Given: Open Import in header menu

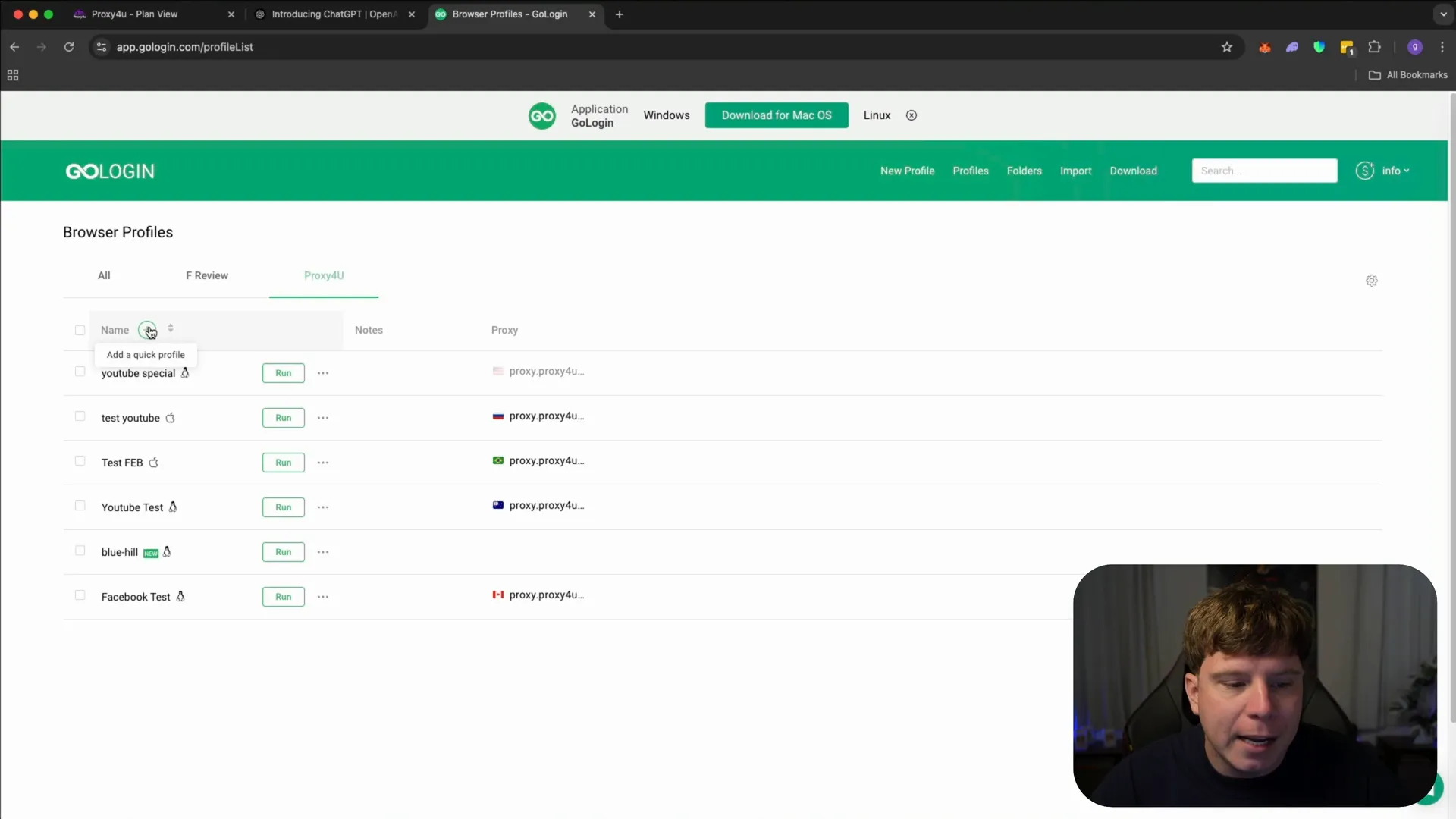Looking at the screenshot, I should [1075, 171].
